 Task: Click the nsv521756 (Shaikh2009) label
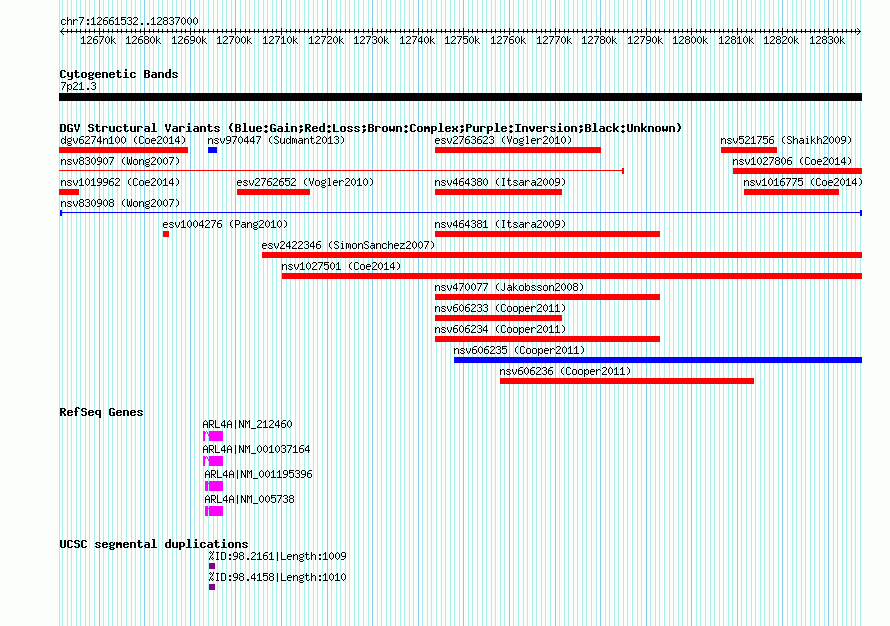(x=786, y=140)
